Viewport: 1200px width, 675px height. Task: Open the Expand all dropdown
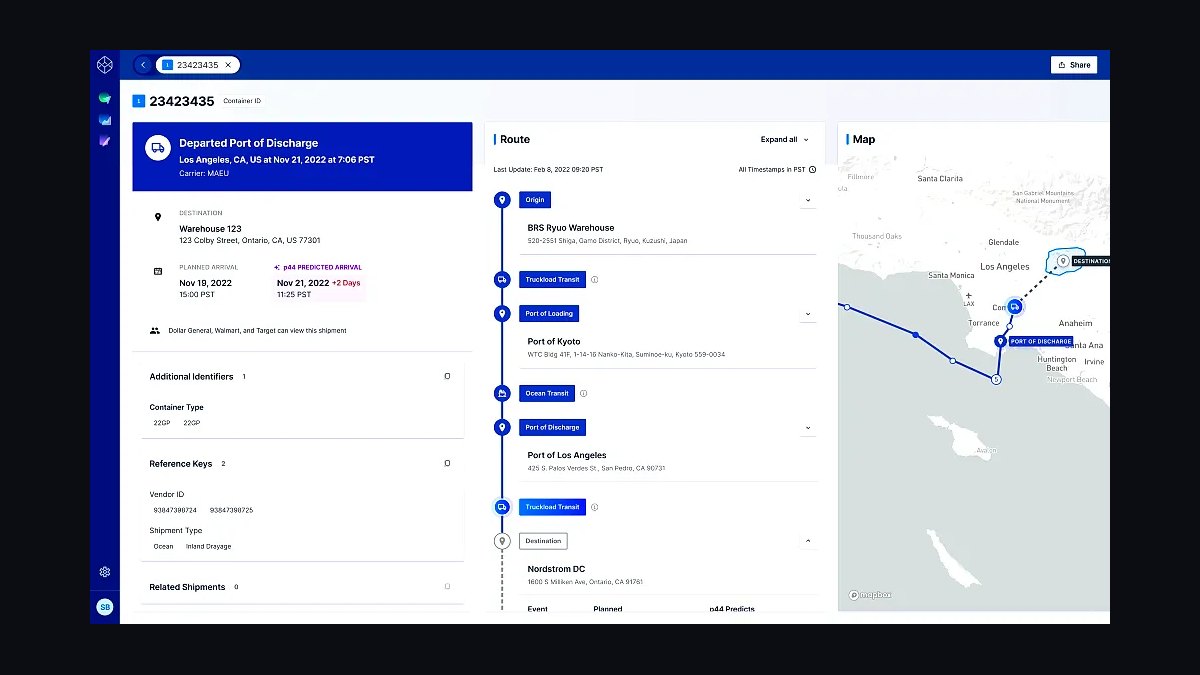click(x=785, y=140)
